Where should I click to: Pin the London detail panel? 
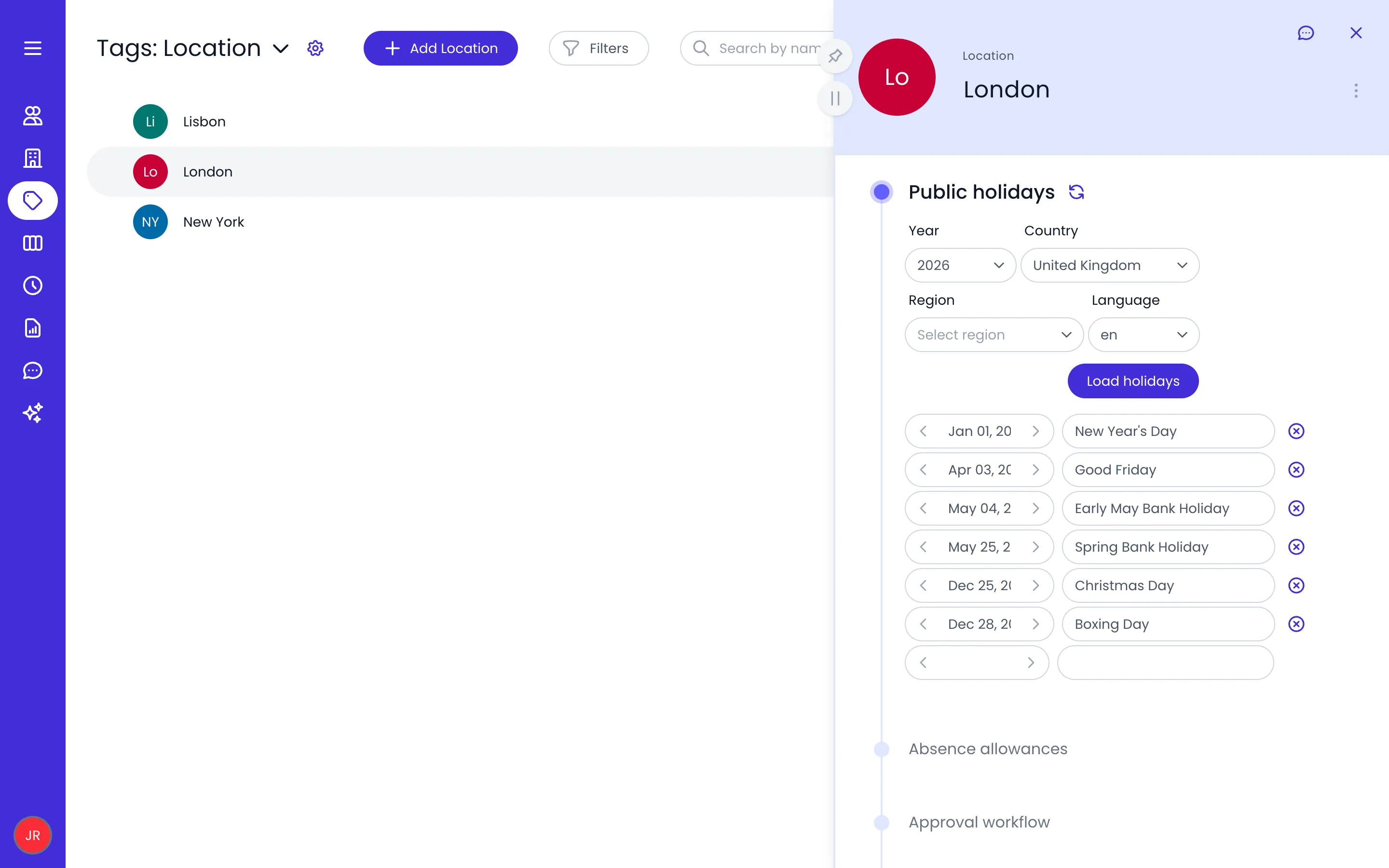click(835, 56)
